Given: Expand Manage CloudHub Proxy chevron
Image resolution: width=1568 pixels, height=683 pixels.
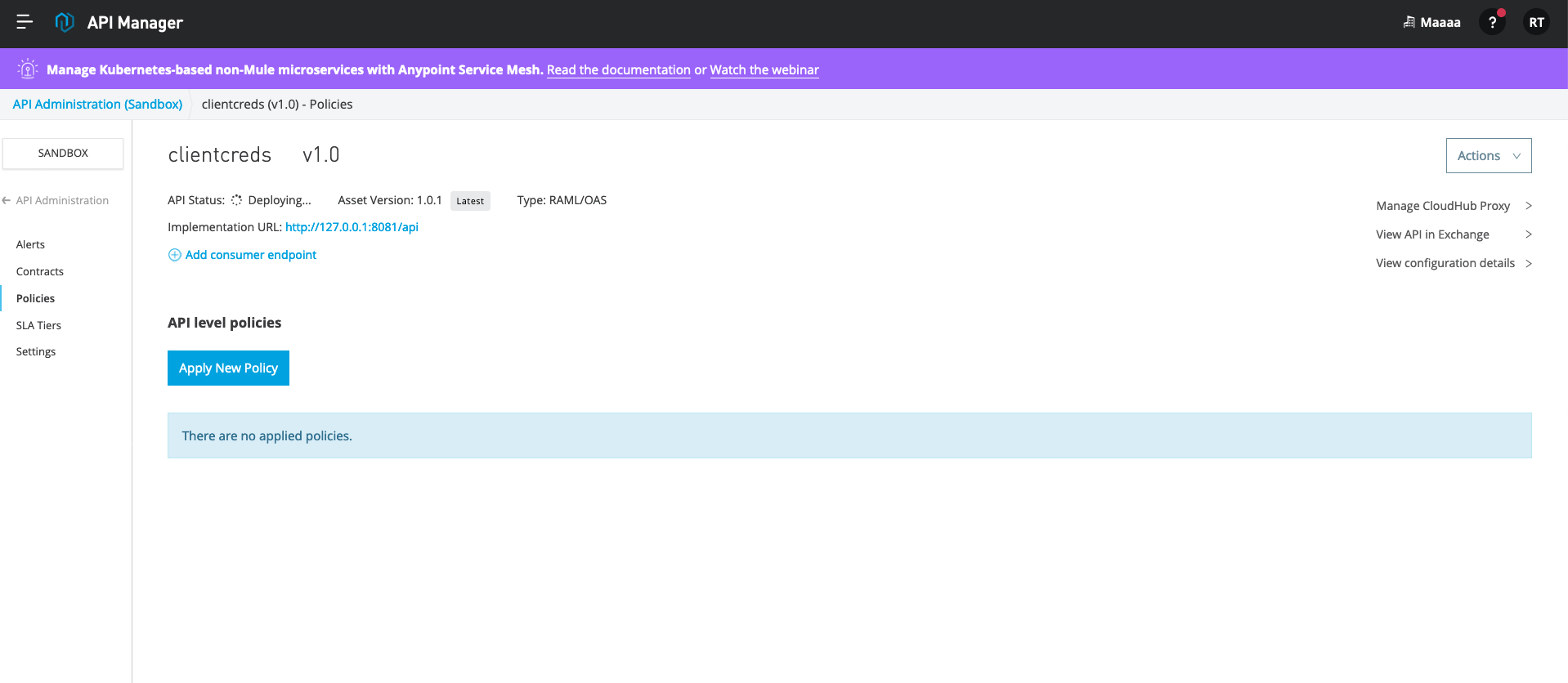Looking at the screenshot, I should click(1528, 206).
